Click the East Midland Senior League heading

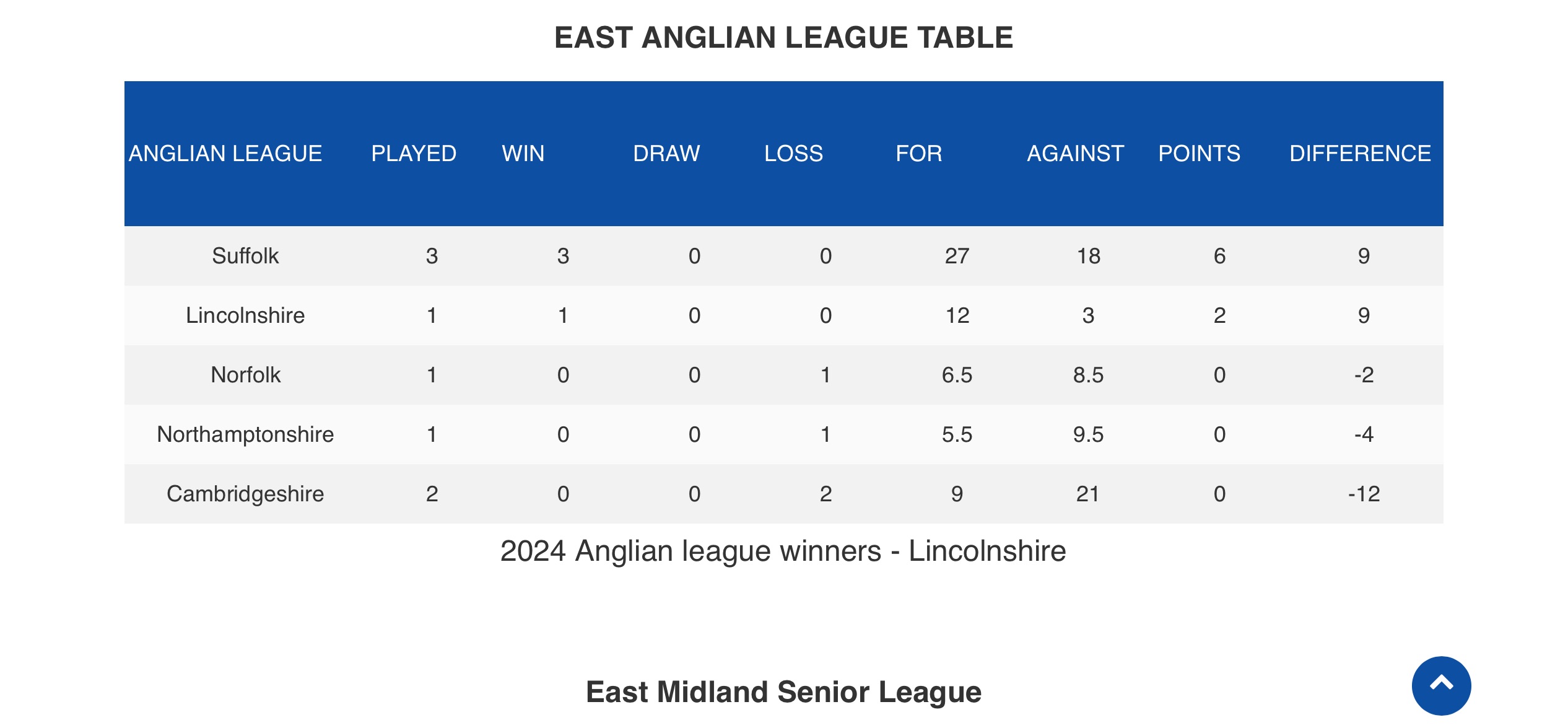(x=783, y=692)
